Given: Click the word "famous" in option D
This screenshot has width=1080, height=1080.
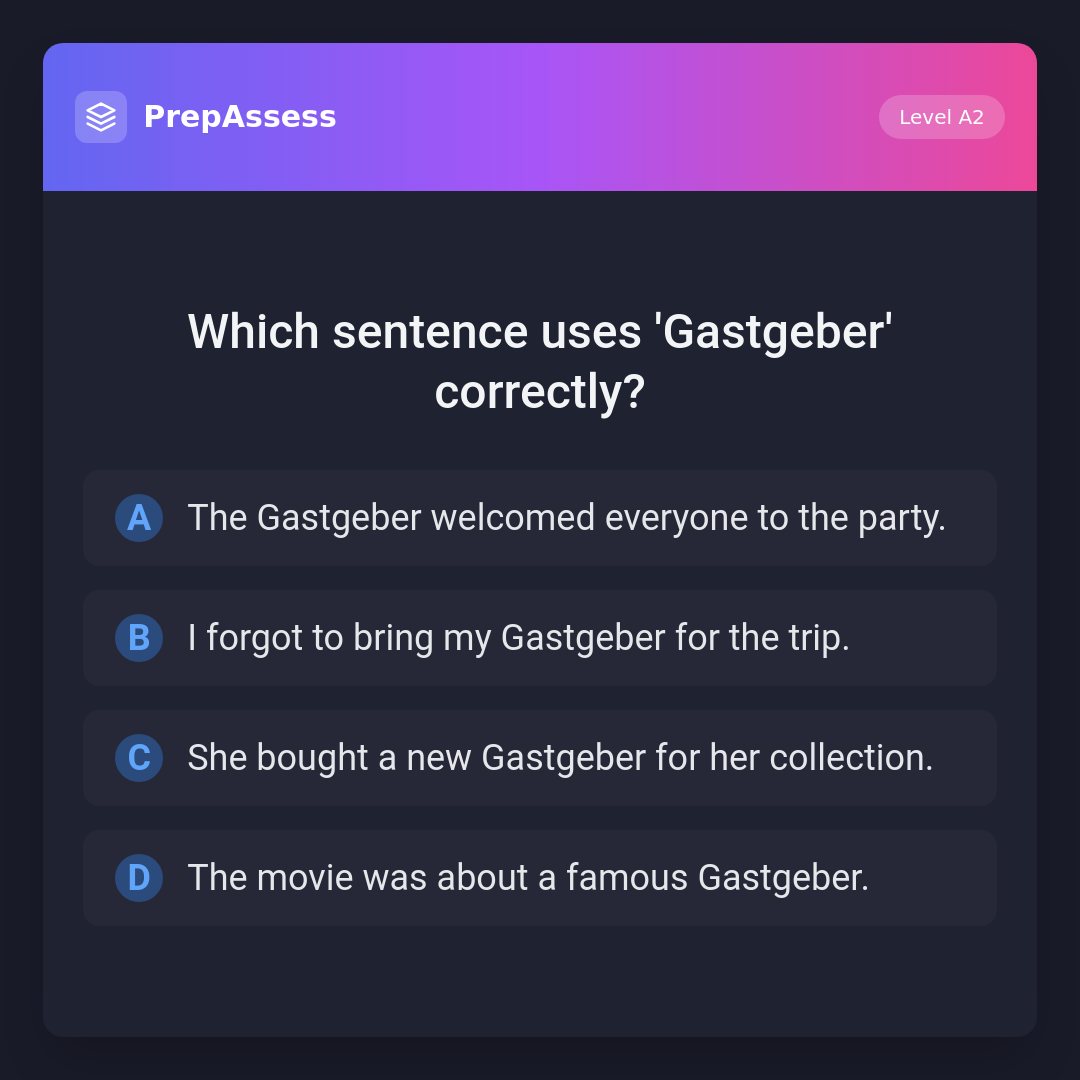Looking at the screenshot, I should [x=627, y=878].
